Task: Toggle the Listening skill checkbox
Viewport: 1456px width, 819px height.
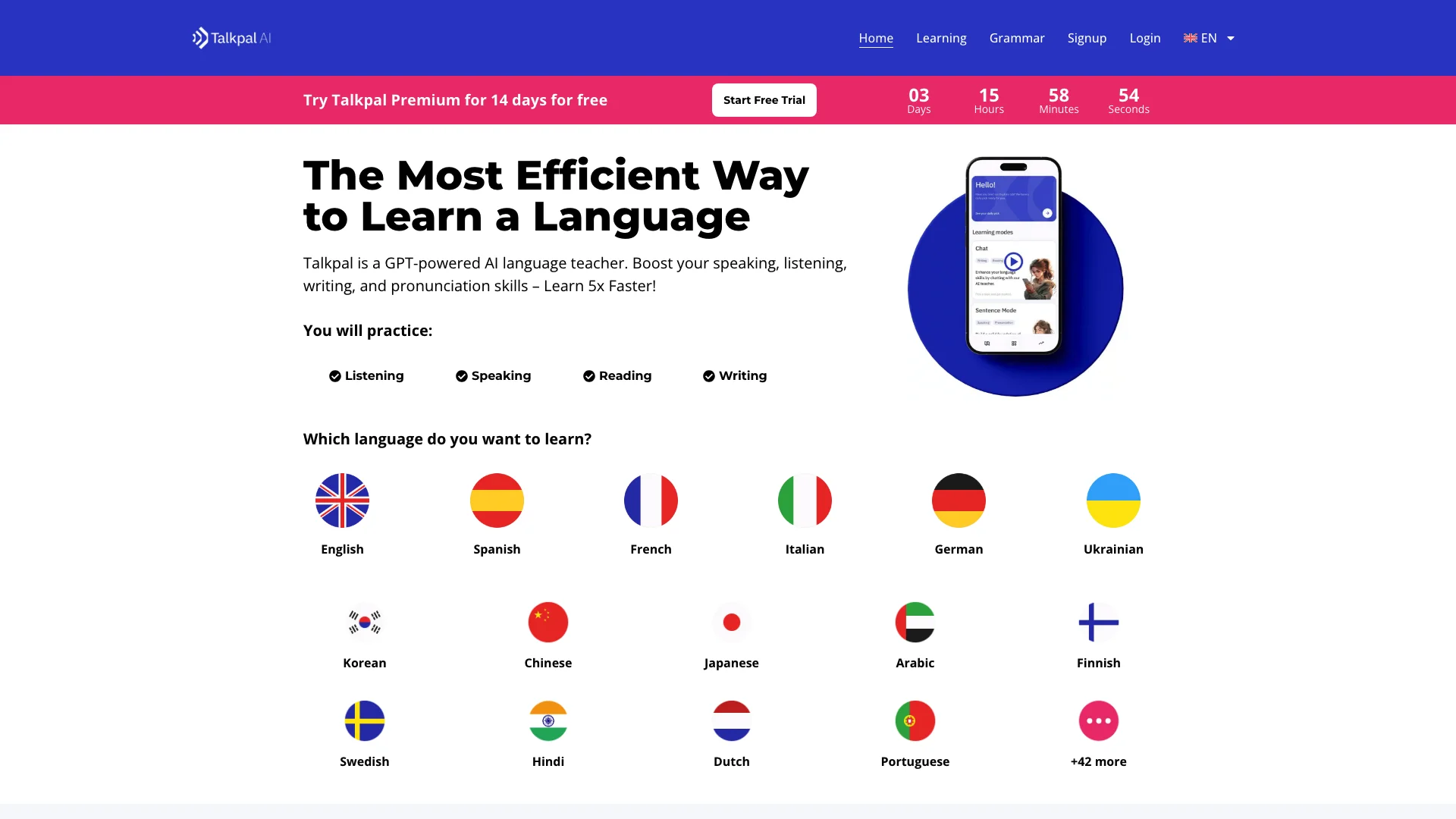Action: pyautogui.click(x=334, y=375)
